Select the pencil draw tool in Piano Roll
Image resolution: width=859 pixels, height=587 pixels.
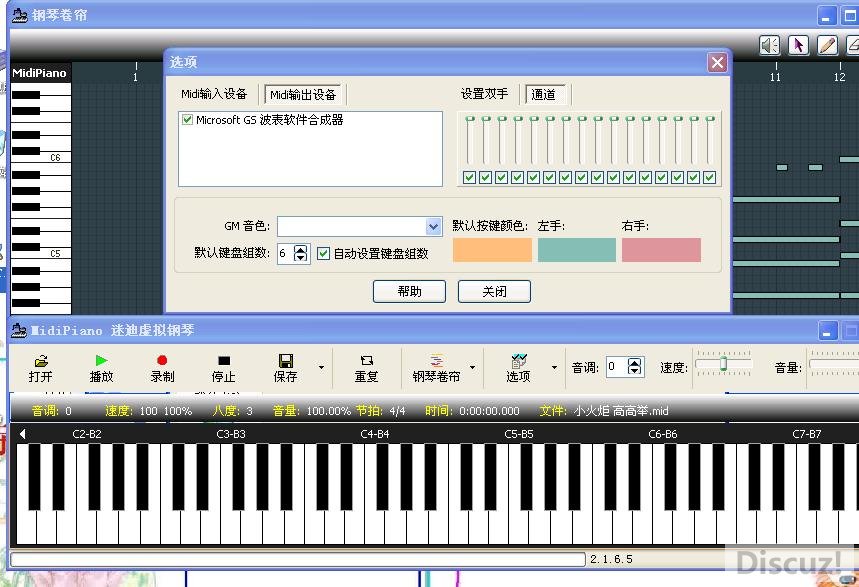tap(827, 45)
